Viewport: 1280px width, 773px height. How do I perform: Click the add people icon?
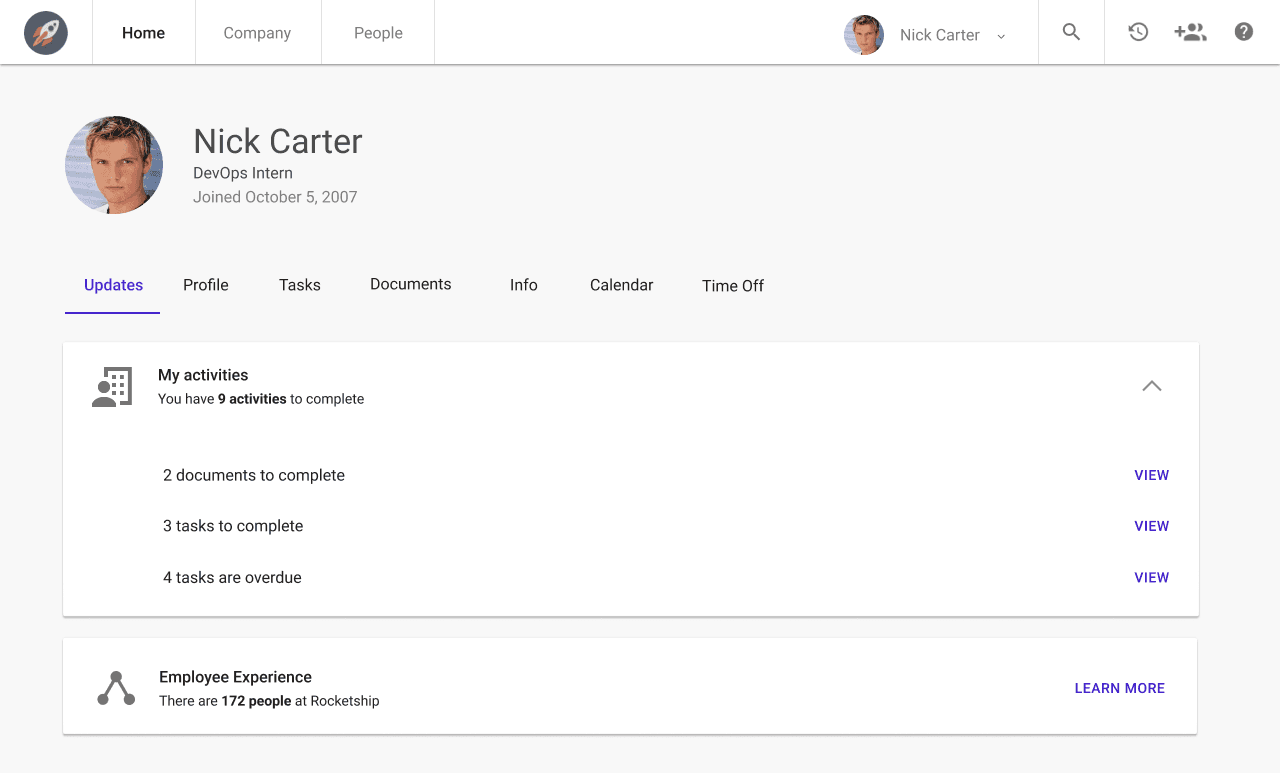1190,32
